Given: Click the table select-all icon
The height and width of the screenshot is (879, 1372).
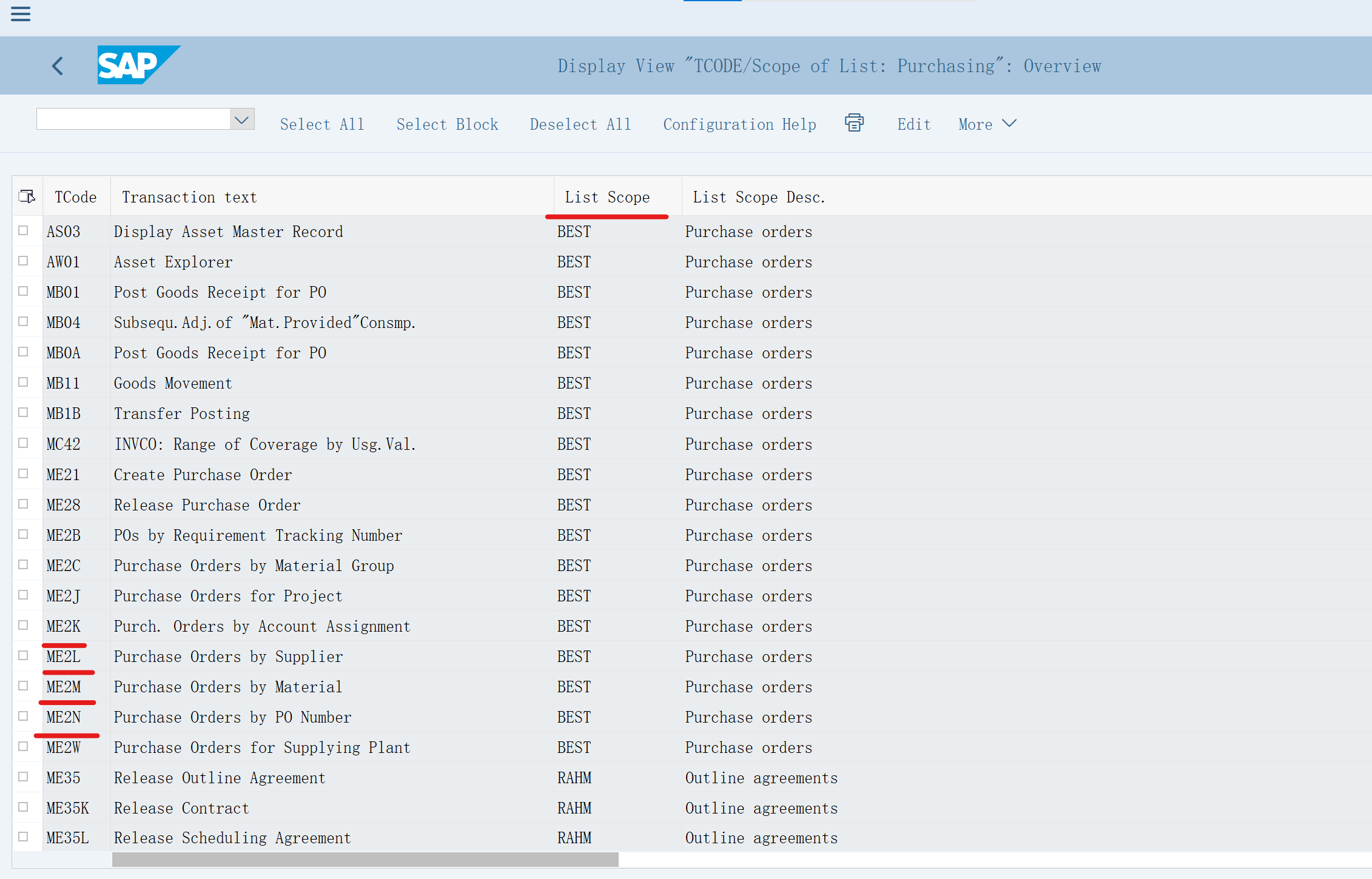Looking at the screenshot, I should [27, 196].
